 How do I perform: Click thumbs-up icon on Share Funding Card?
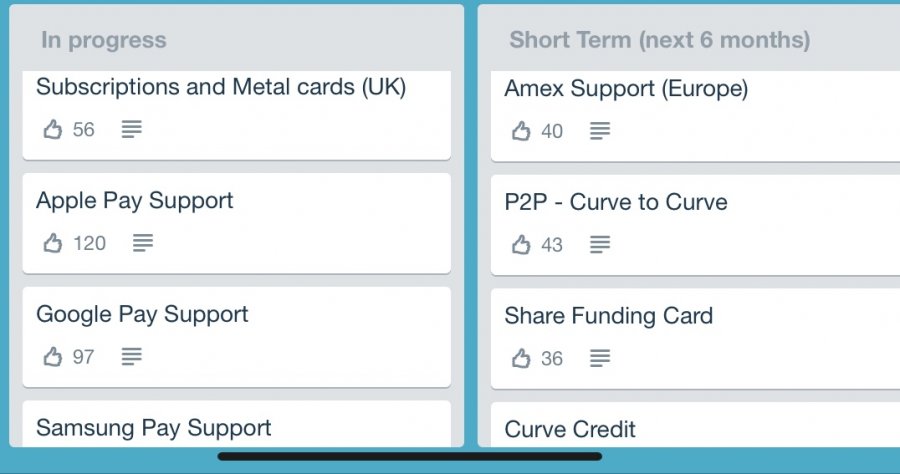point(520,358)
